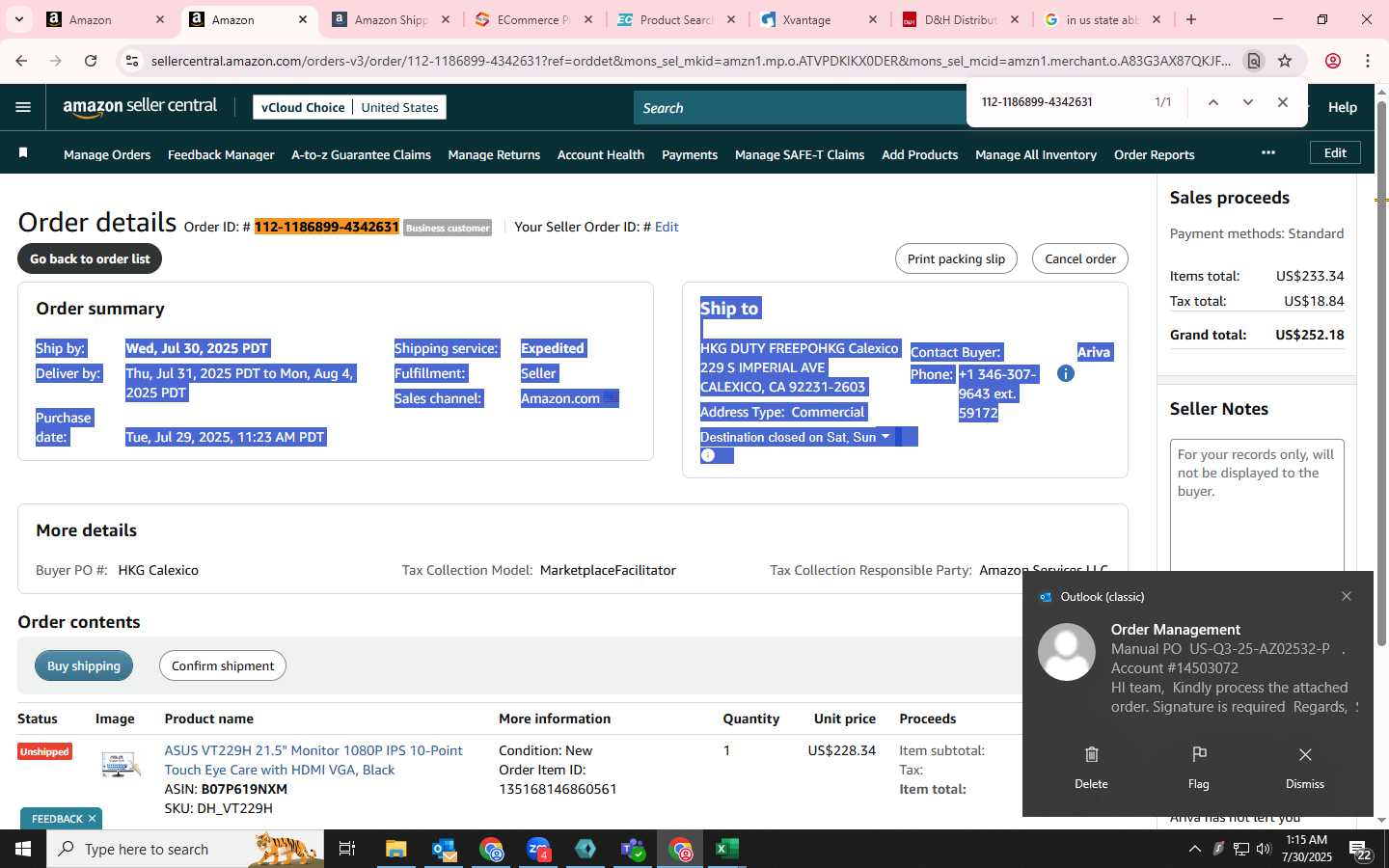
Task: Go to Add Products
Action: [x=919, y=154]
